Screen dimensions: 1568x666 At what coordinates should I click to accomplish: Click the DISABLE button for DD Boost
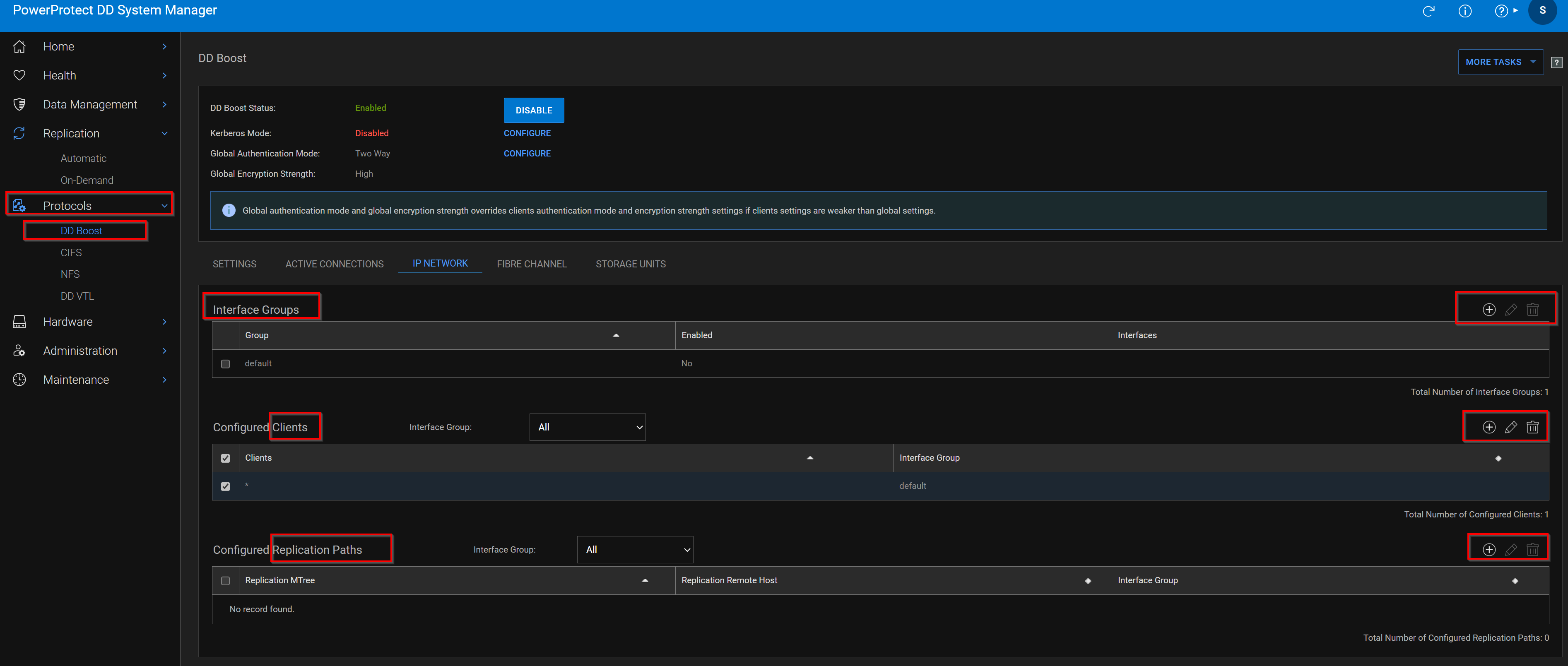533,110
